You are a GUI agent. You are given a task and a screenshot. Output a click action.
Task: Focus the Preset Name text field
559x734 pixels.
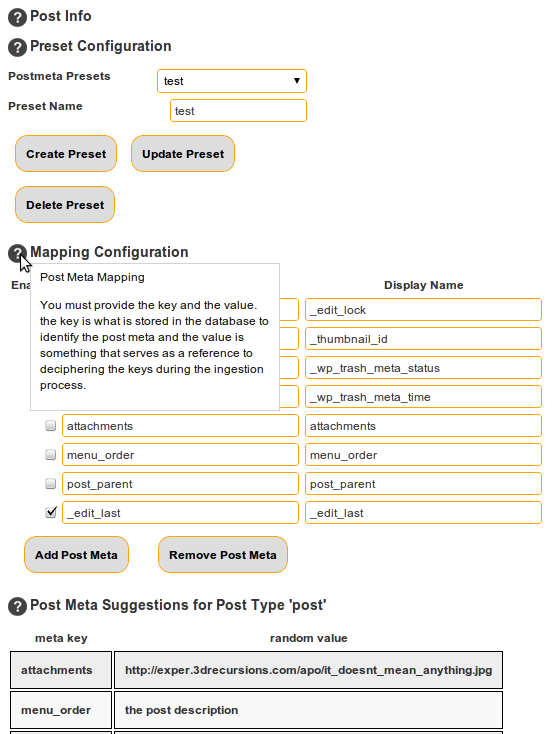click(238, 110)
